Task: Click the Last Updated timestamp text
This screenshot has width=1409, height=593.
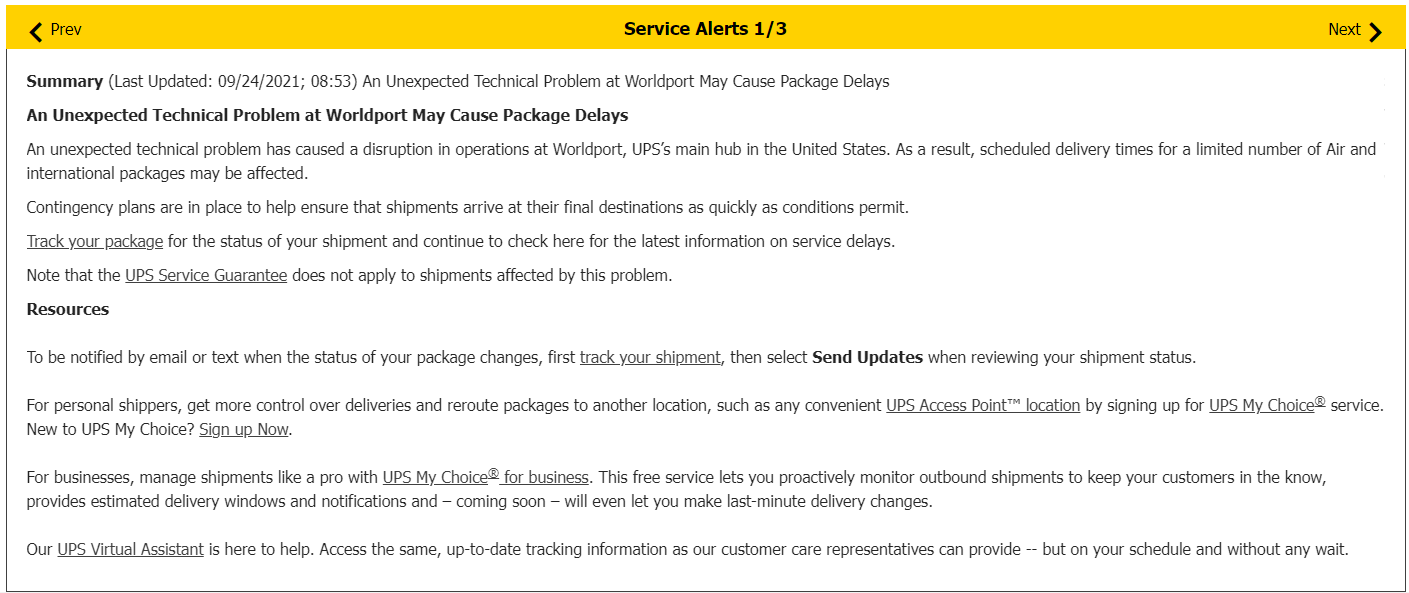Action: pos(232,81)
